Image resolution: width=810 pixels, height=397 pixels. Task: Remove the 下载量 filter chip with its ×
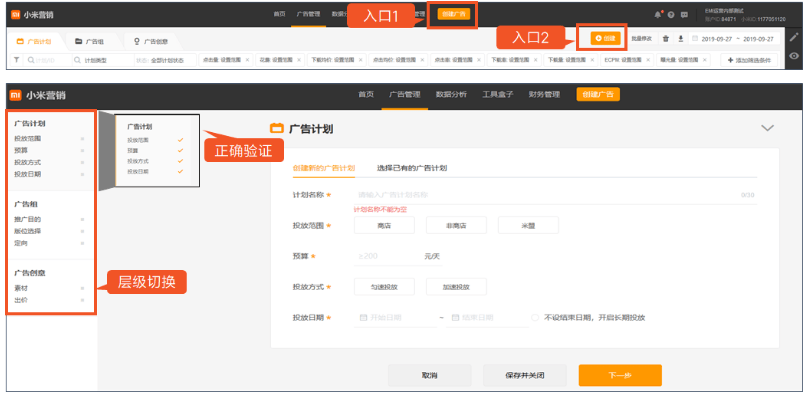(592, 60)
